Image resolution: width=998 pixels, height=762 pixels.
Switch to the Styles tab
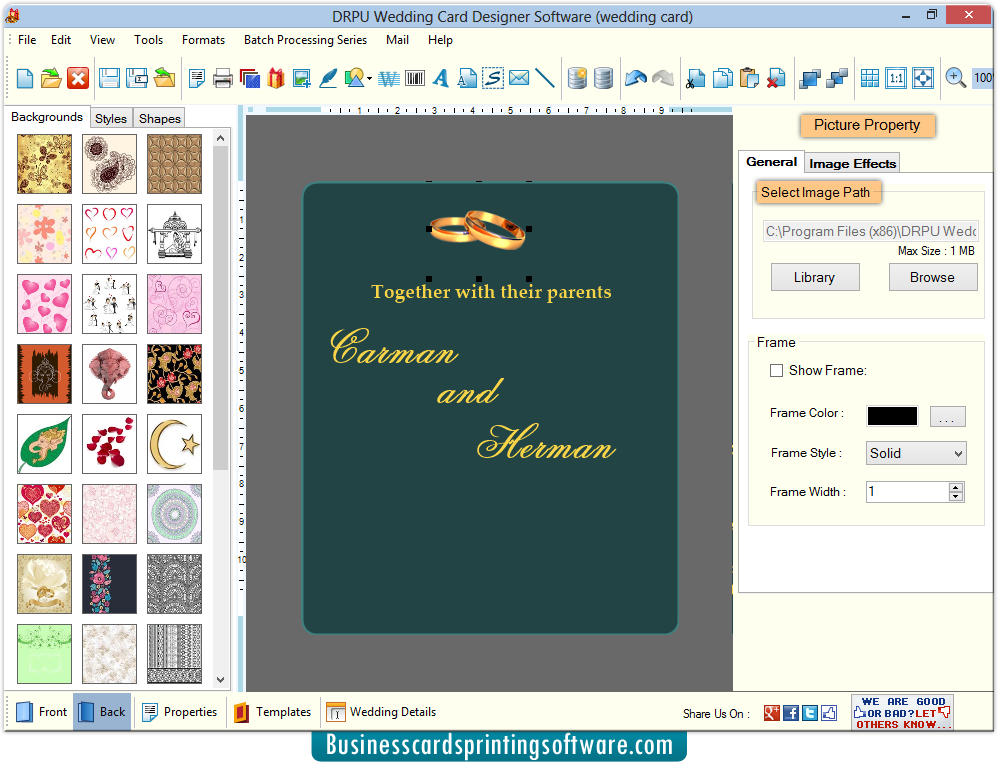pos(111,118)
